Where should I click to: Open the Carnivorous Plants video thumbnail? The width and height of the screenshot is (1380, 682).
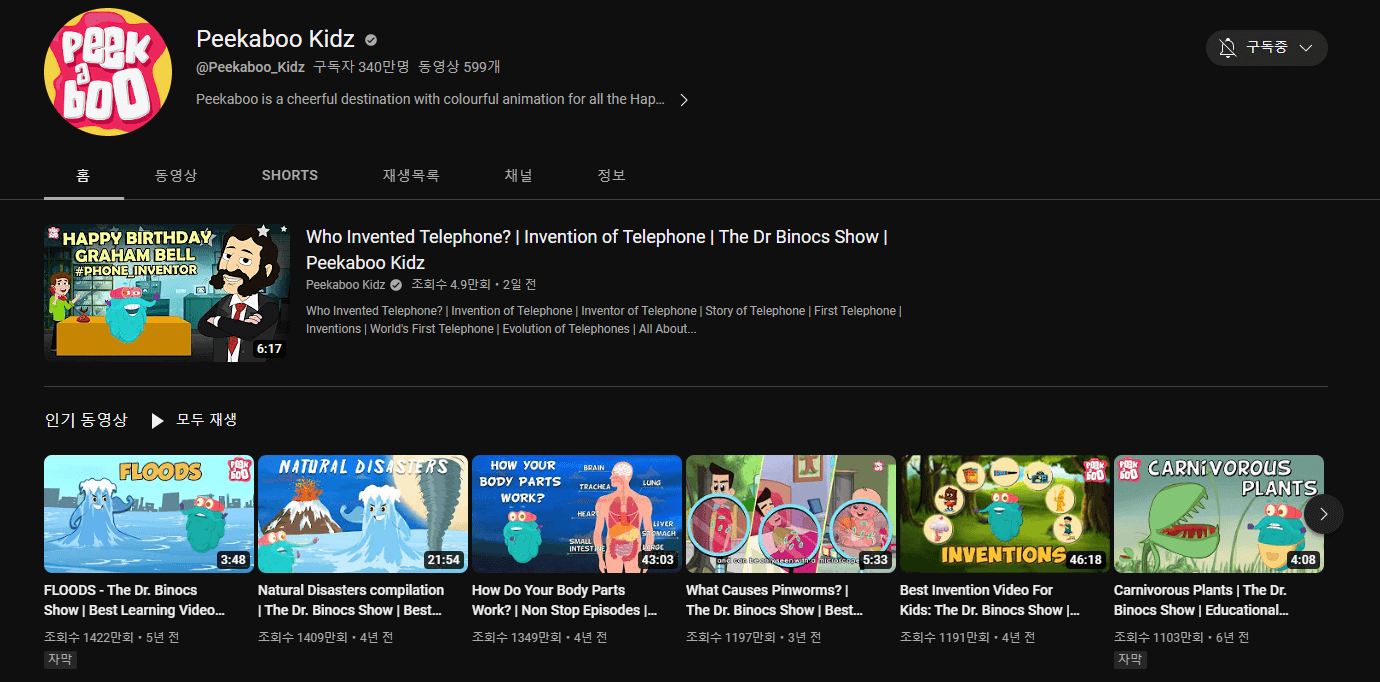1219,514
